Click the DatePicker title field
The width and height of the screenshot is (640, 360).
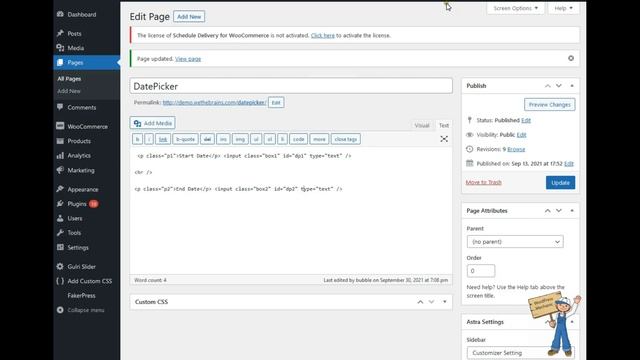click(291, 86)
